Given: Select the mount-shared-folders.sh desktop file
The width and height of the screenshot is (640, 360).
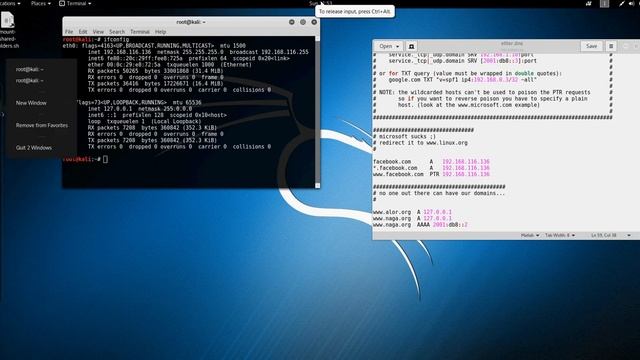Looking at the screenshot, I should [x=9, y=30].
